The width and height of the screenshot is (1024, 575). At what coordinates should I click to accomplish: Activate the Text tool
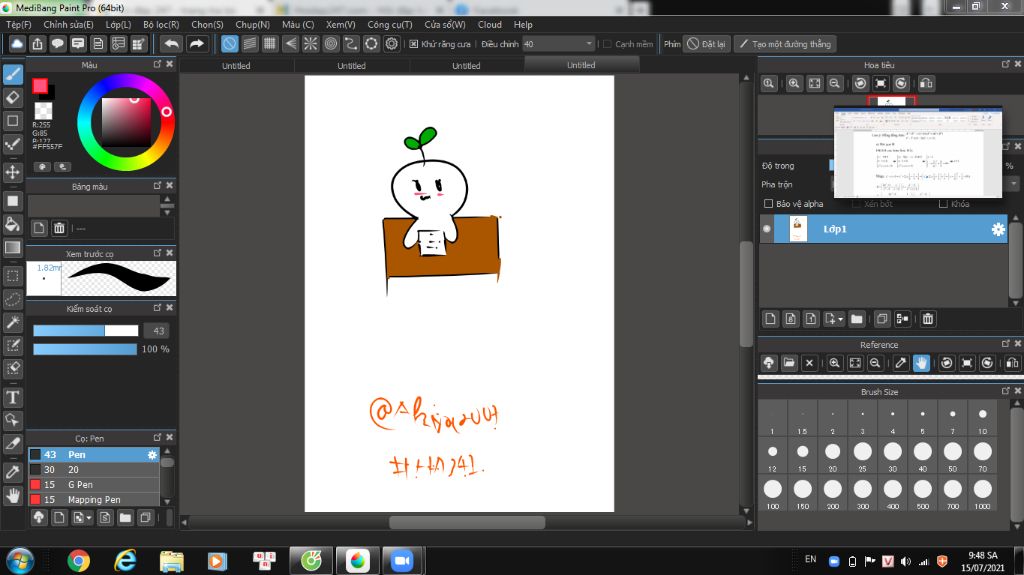coord(13,397)
